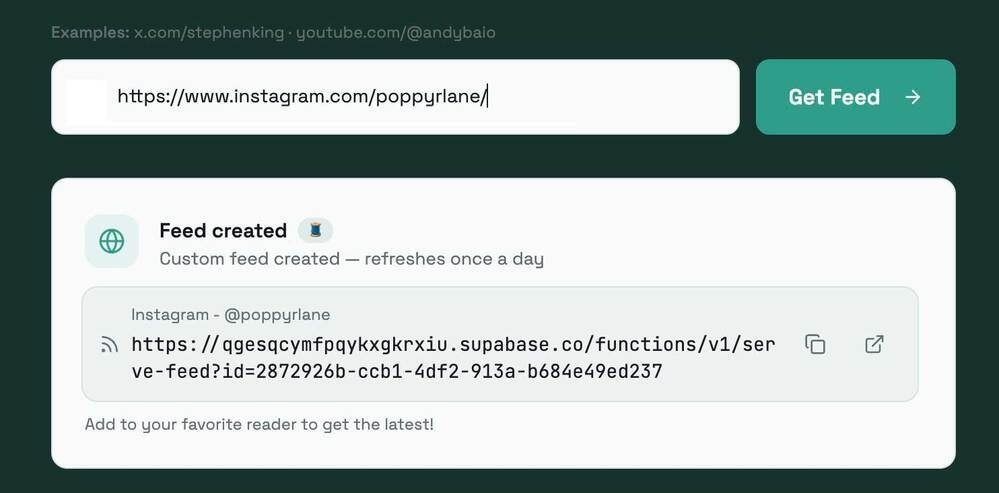Click the arrow icon in Get Feed button

tap(912, 97)
